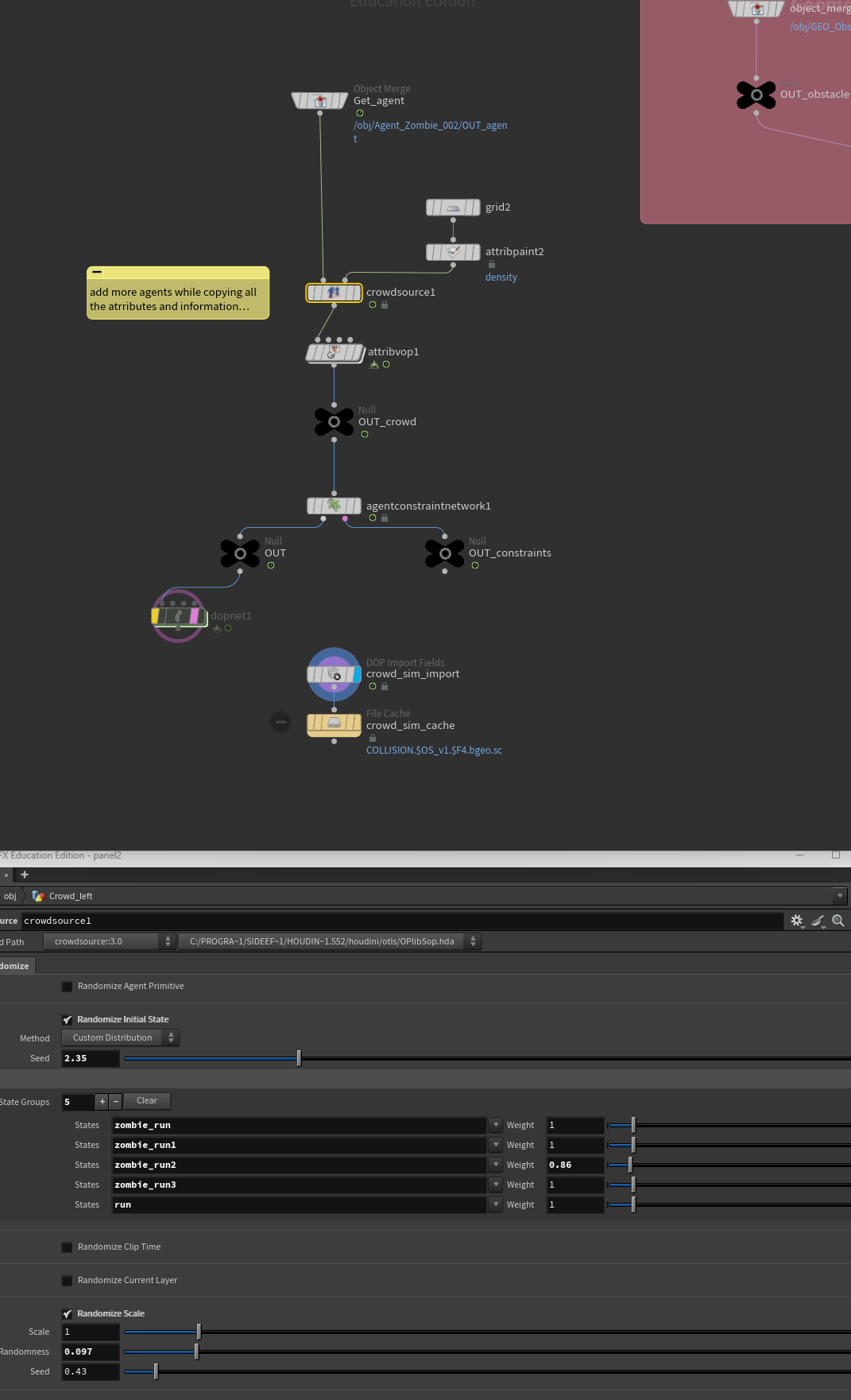851x1400 pixels.
Task: Select the agentconstraintnetwork1 node icon
Action: [x=334, y=506]
